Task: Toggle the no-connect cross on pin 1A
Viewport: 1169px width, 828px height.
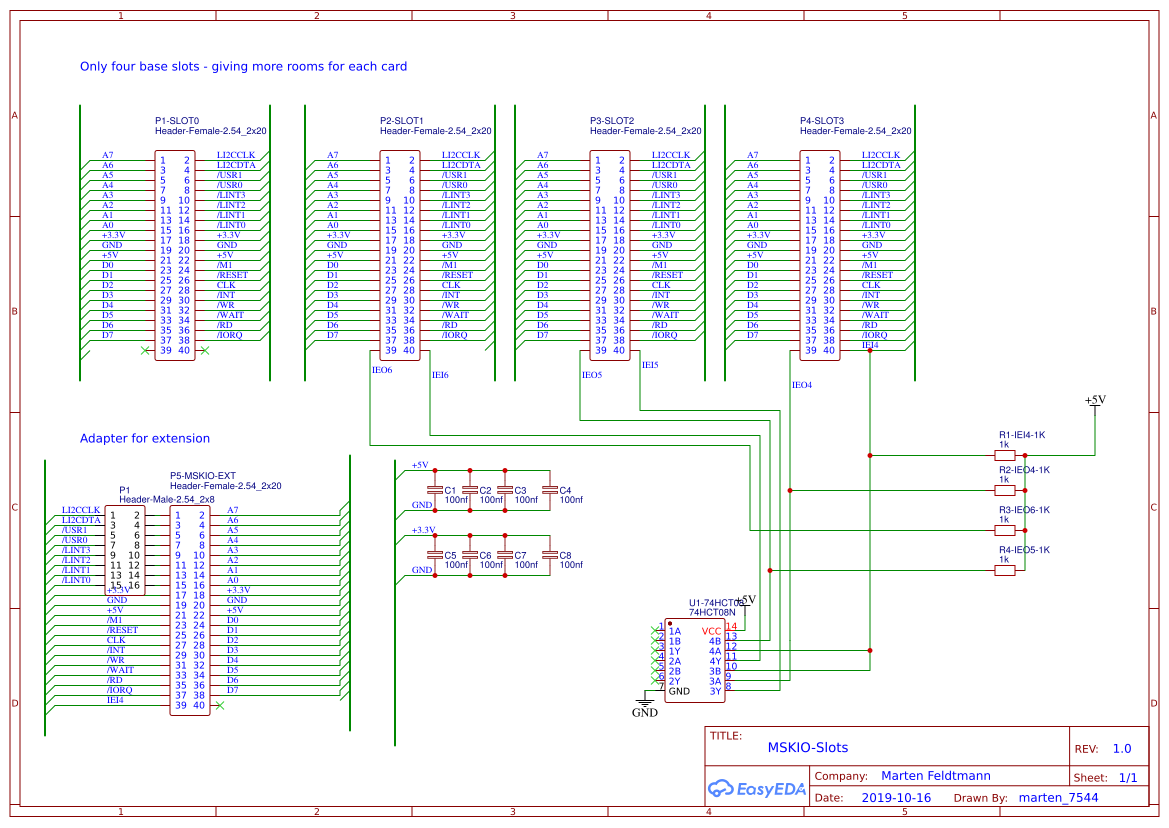Action: click(655, 629)
